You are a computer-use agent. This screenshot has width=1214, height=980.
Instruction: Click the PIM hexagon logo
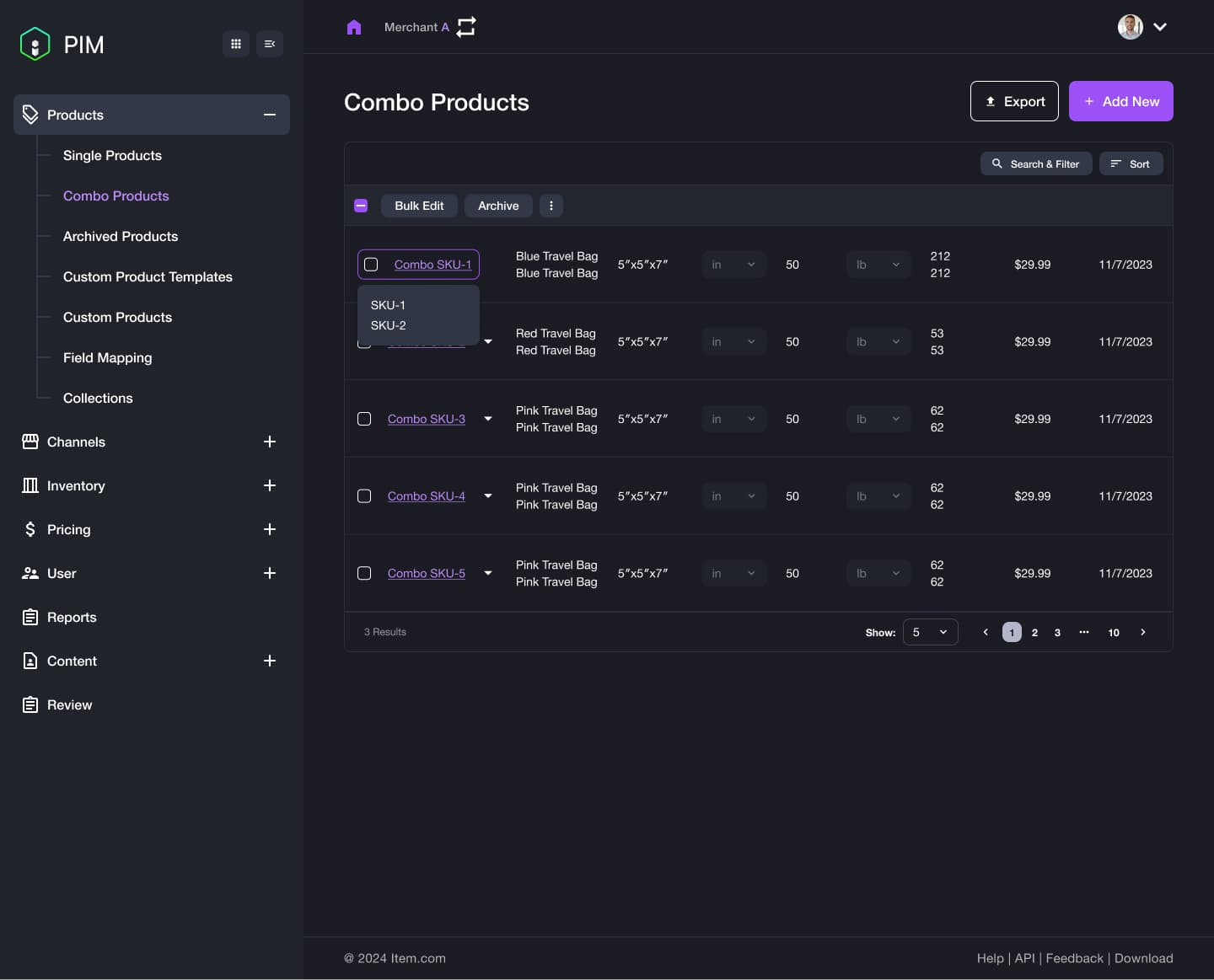click(x=35, y=44)
